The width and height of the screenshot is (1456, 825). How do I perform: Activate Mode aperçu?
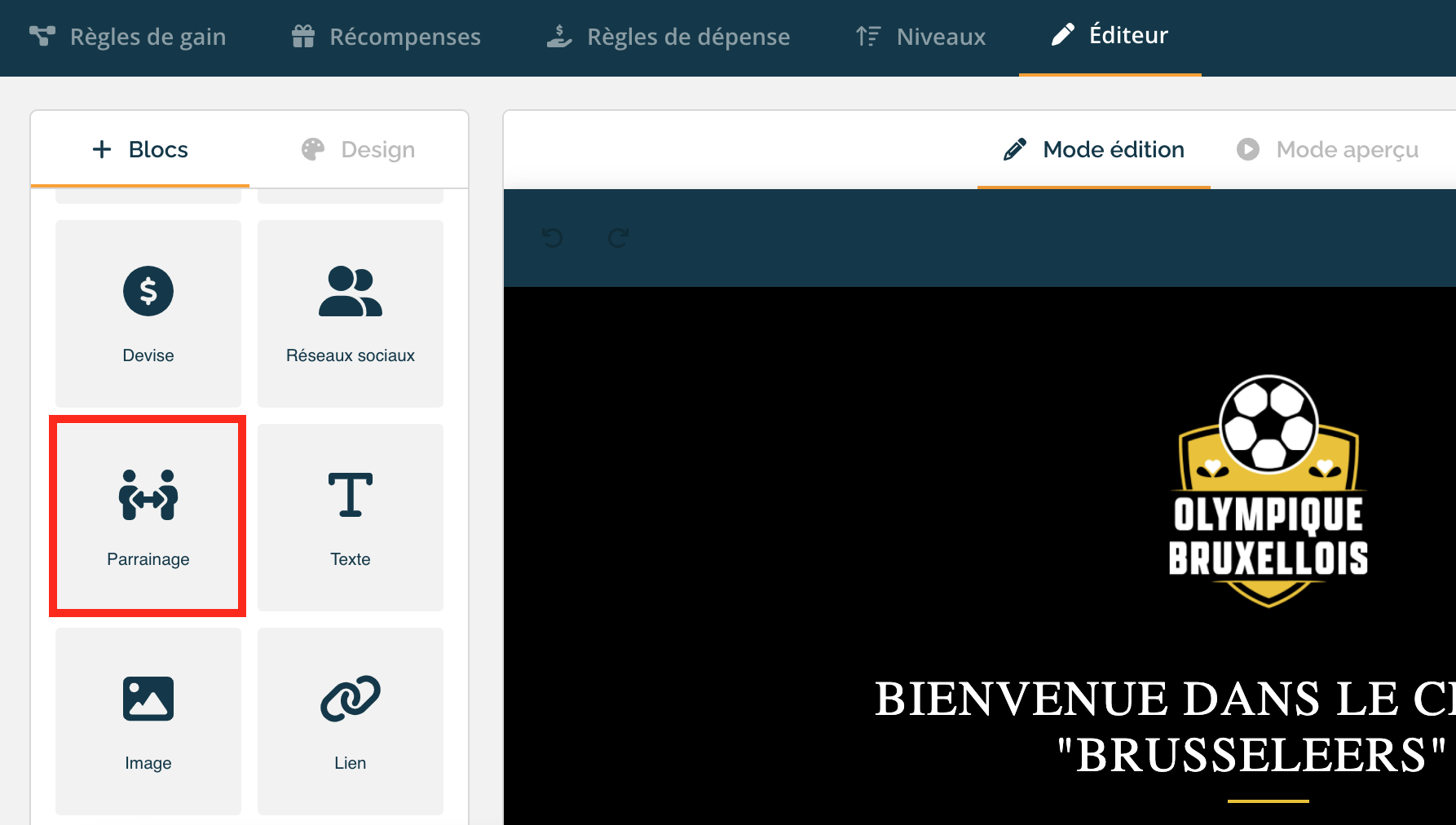[x=1329, y=149]
